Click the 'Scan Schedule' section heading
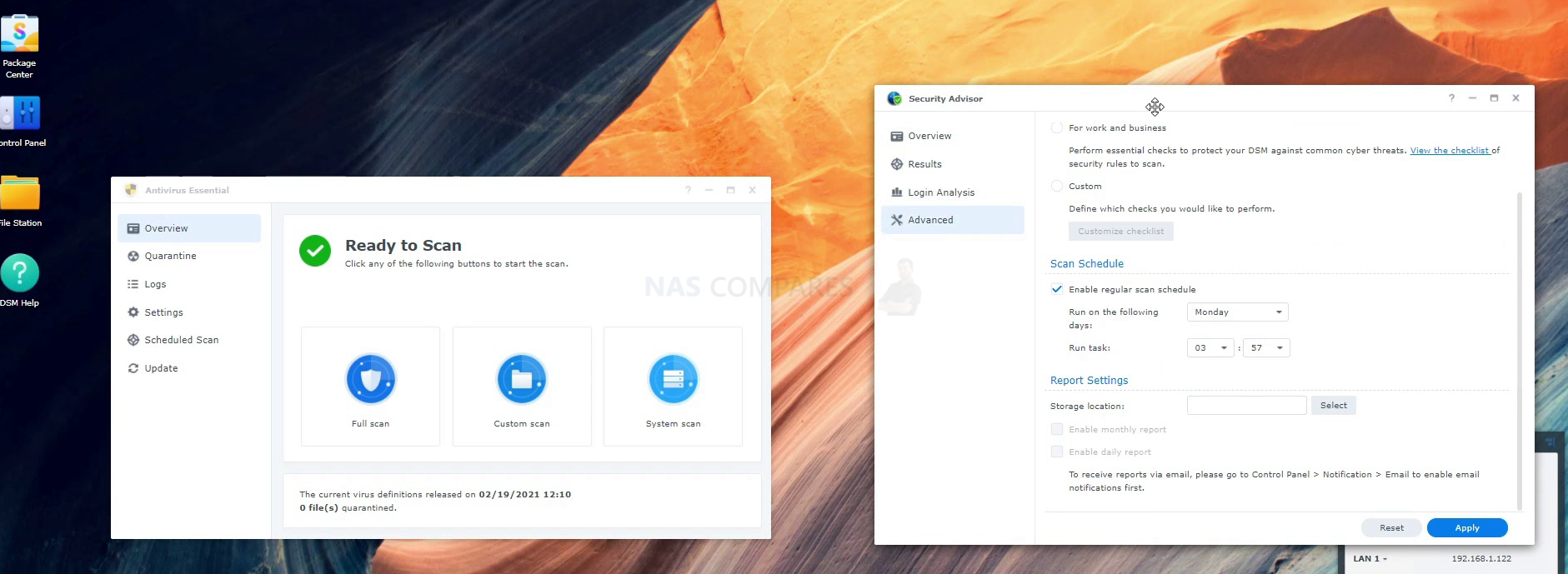The image size is (1568, 574). pyautogui.click(x=1087, y=263)
